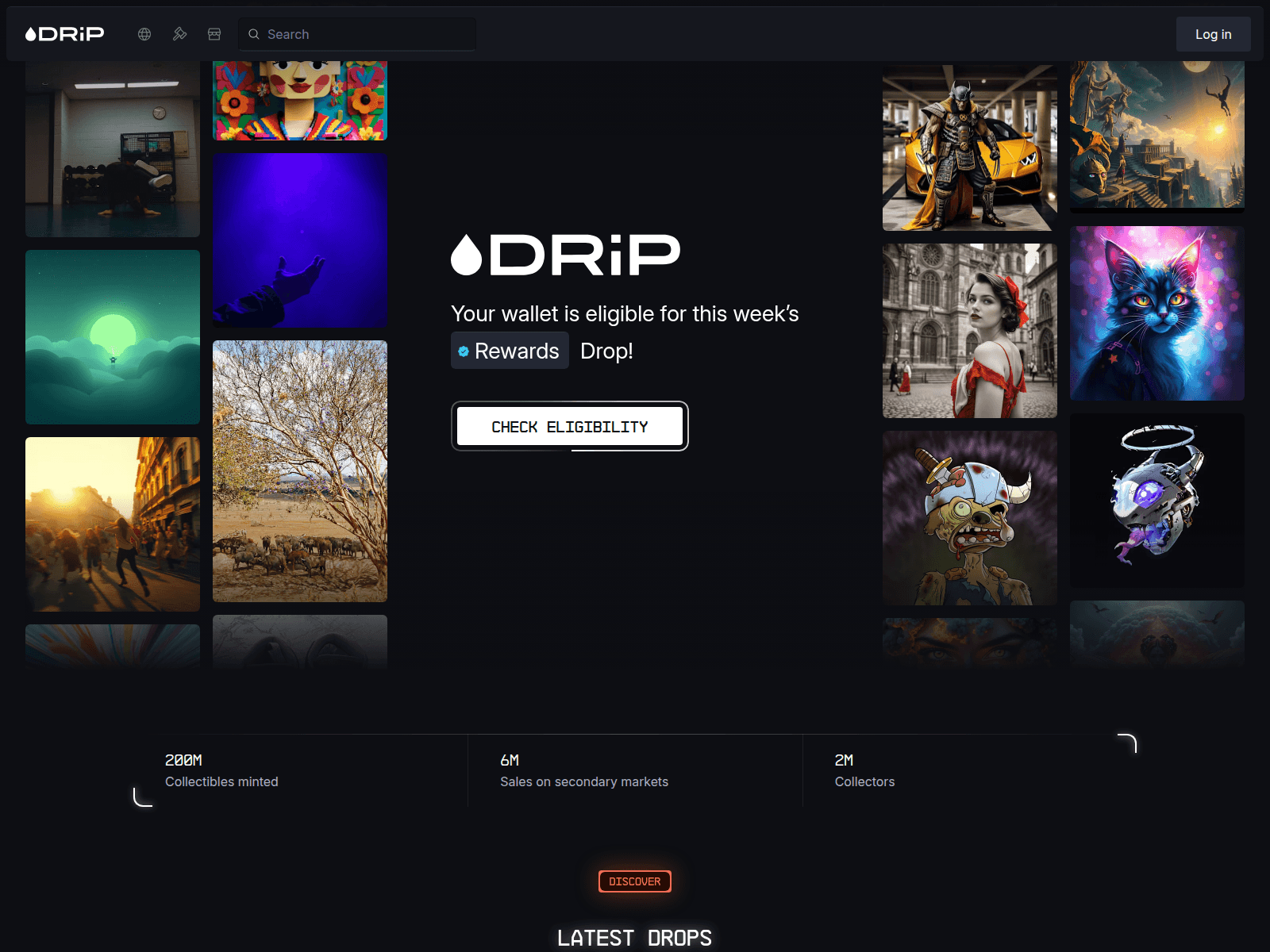Viewport: 1270px width, 952px height.
Task: Click the CHECK ELIGIBILITY button
Action: pos(570,427)
